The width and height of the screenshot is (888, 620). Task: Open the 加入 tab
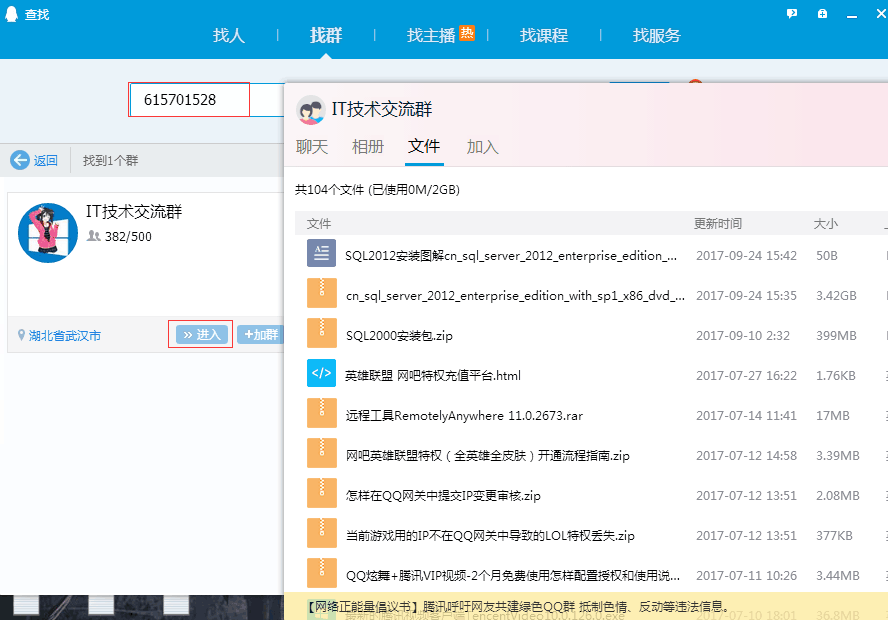[x=483, y=147]
